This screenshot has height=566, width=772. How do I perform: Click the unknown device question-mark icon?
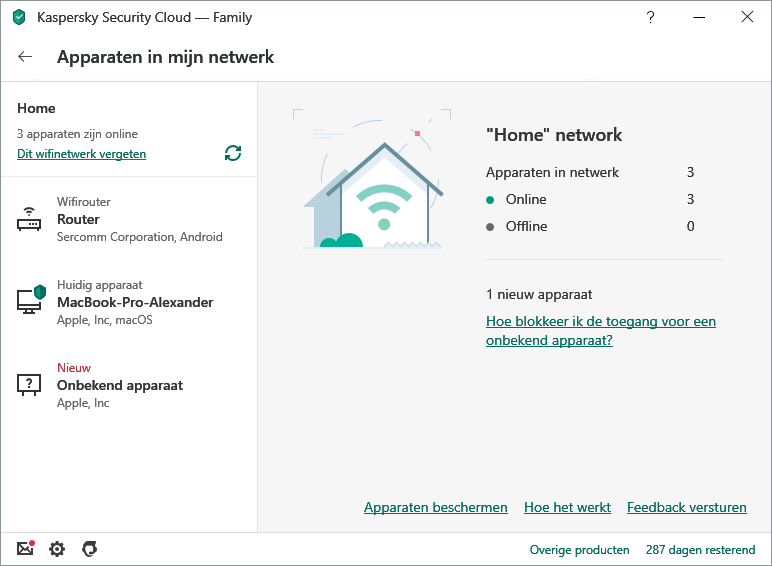click(30, 384)
